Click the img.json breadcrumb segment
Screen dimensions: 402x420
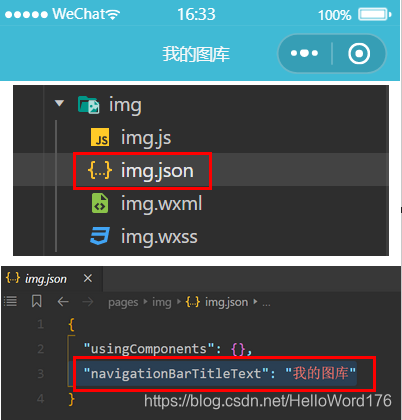[226, 302]
